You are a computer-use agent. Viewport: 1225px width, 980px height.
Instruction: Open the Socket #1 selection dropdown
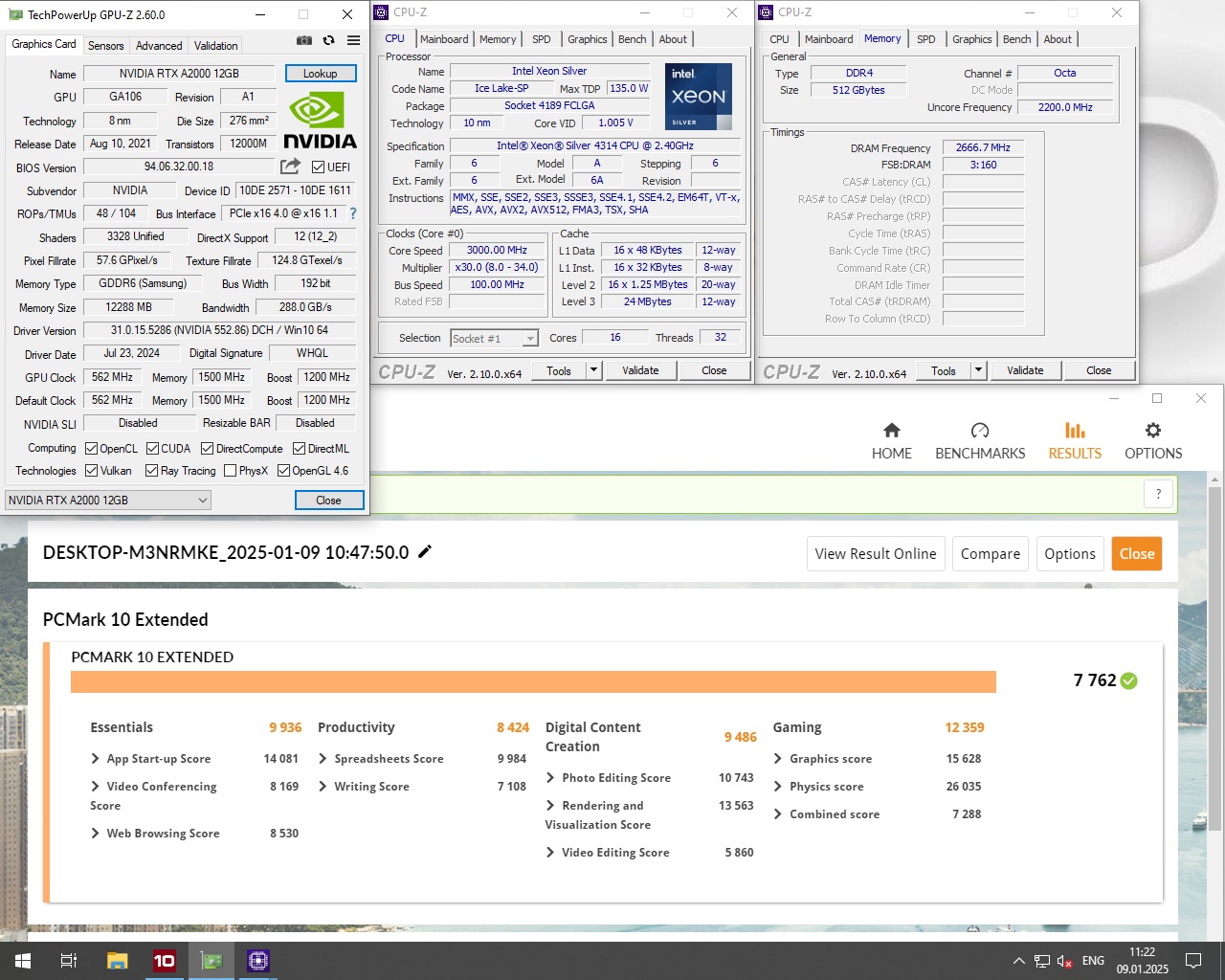[x=494, y=338]
